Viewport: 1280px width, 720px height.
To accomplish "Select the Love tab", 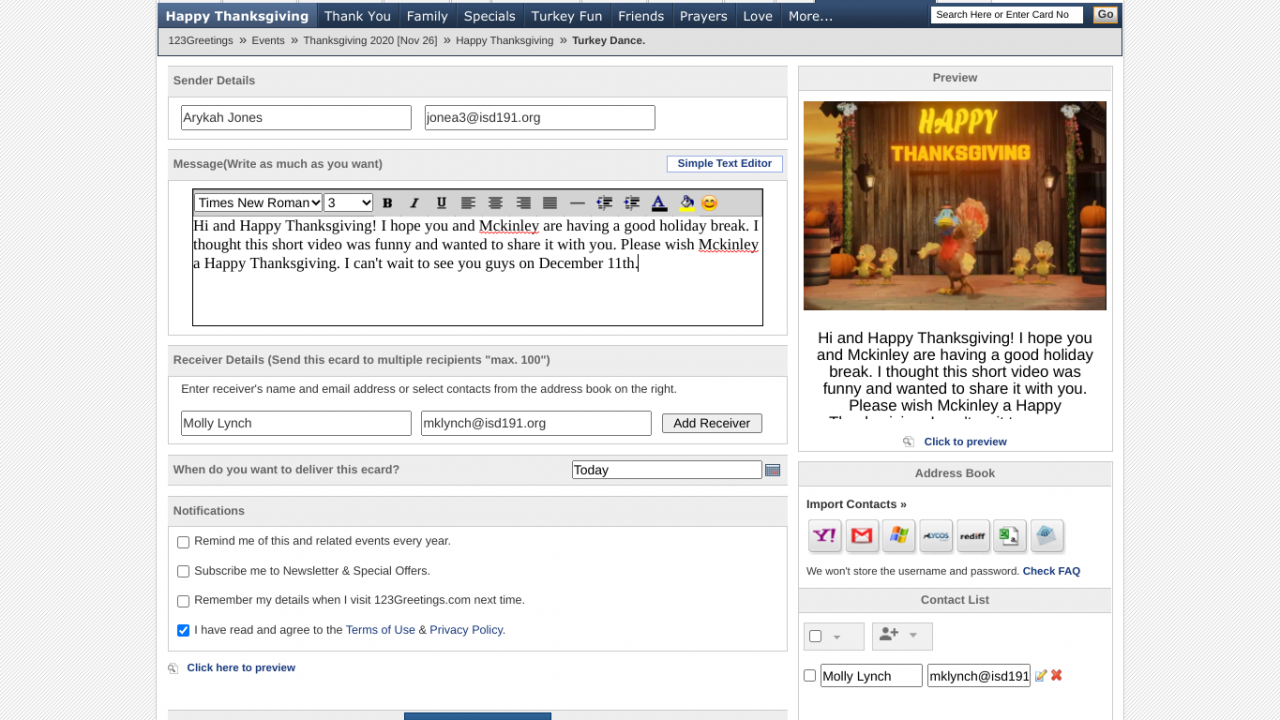I will tap(758, 16).
